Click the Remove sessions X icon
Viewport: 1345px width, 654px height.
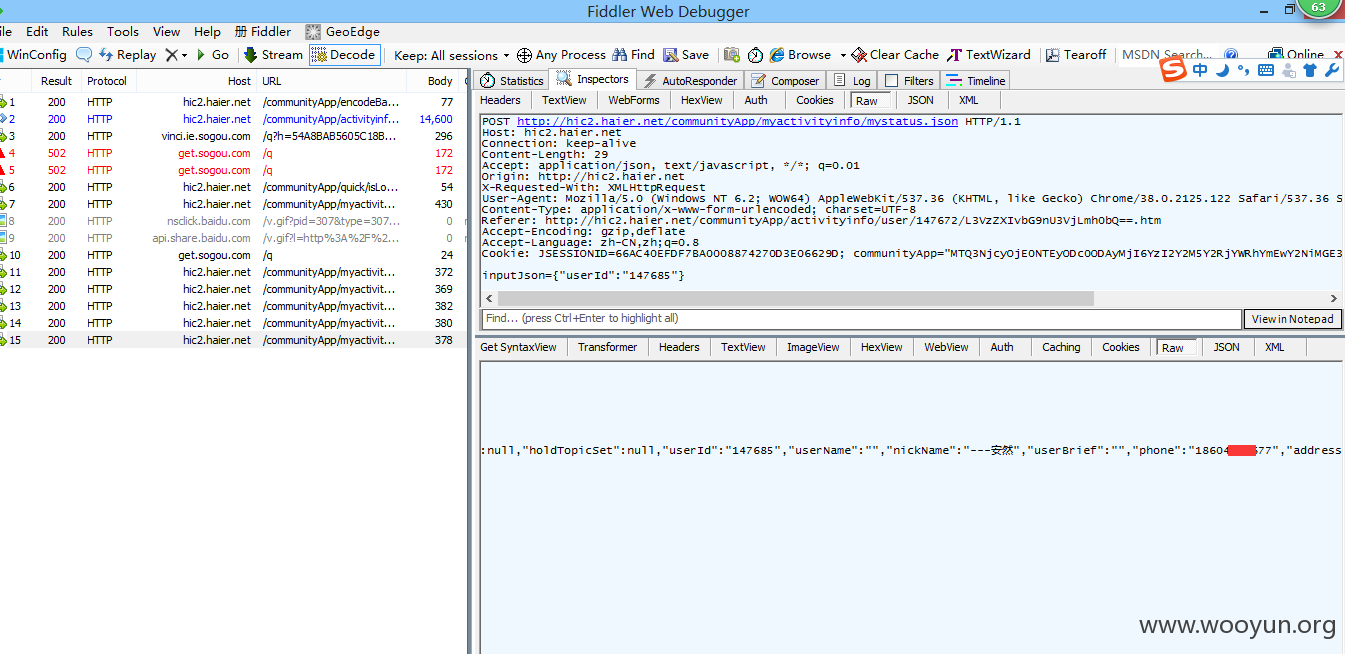[172, 55]
